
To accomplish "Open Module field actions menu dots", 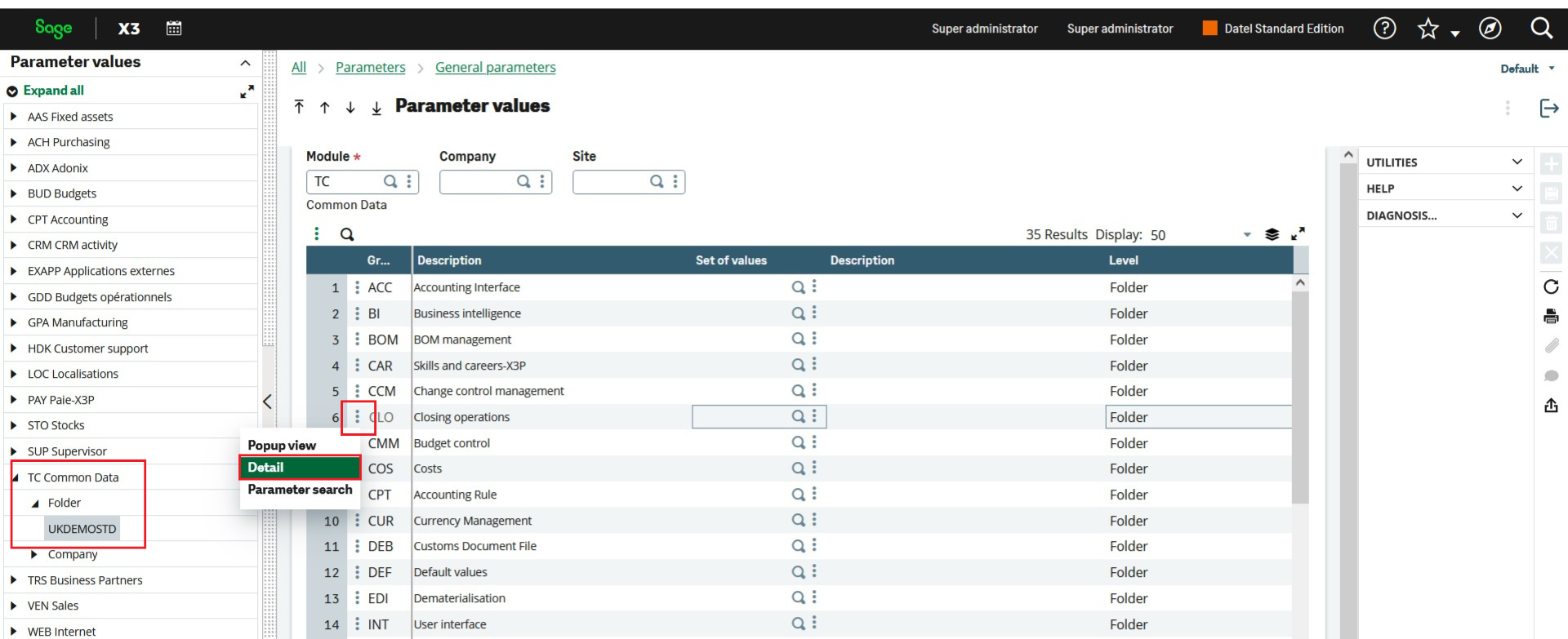I will [x=409, y=181].
